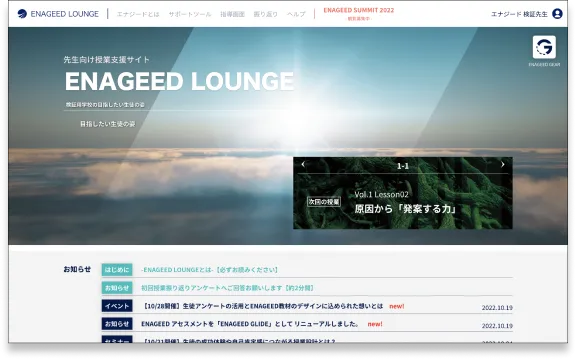This screenshot has height=360, width=576.
Task: Click the teal お知らせ category tag
Action: 117,288
